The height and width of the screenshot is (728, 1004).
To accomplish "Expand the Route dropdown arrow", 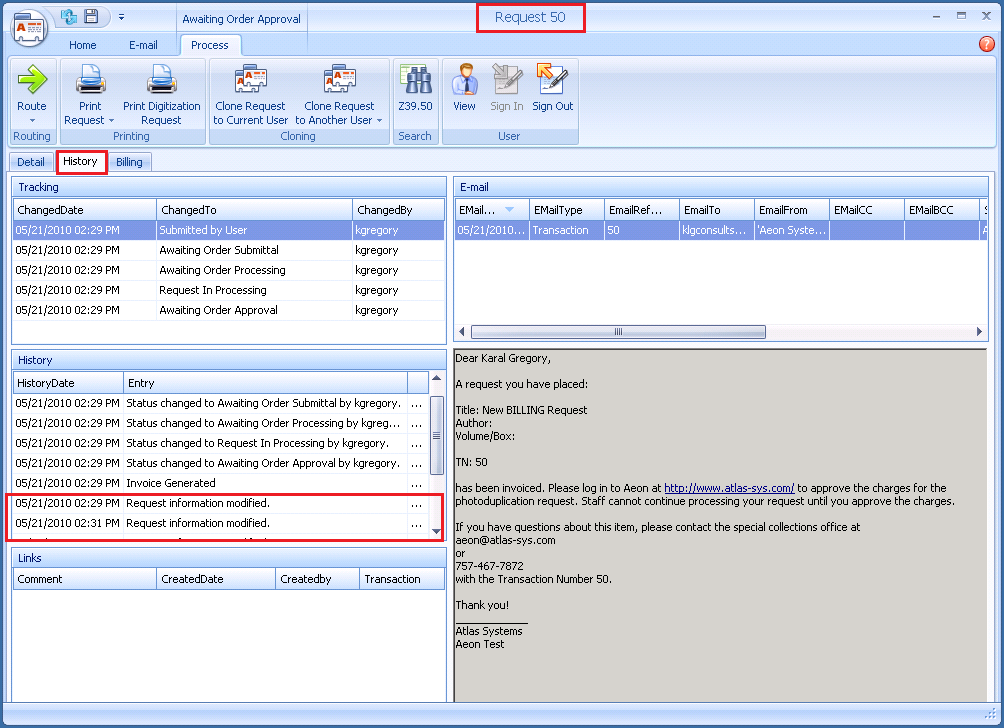I will 31,120.
